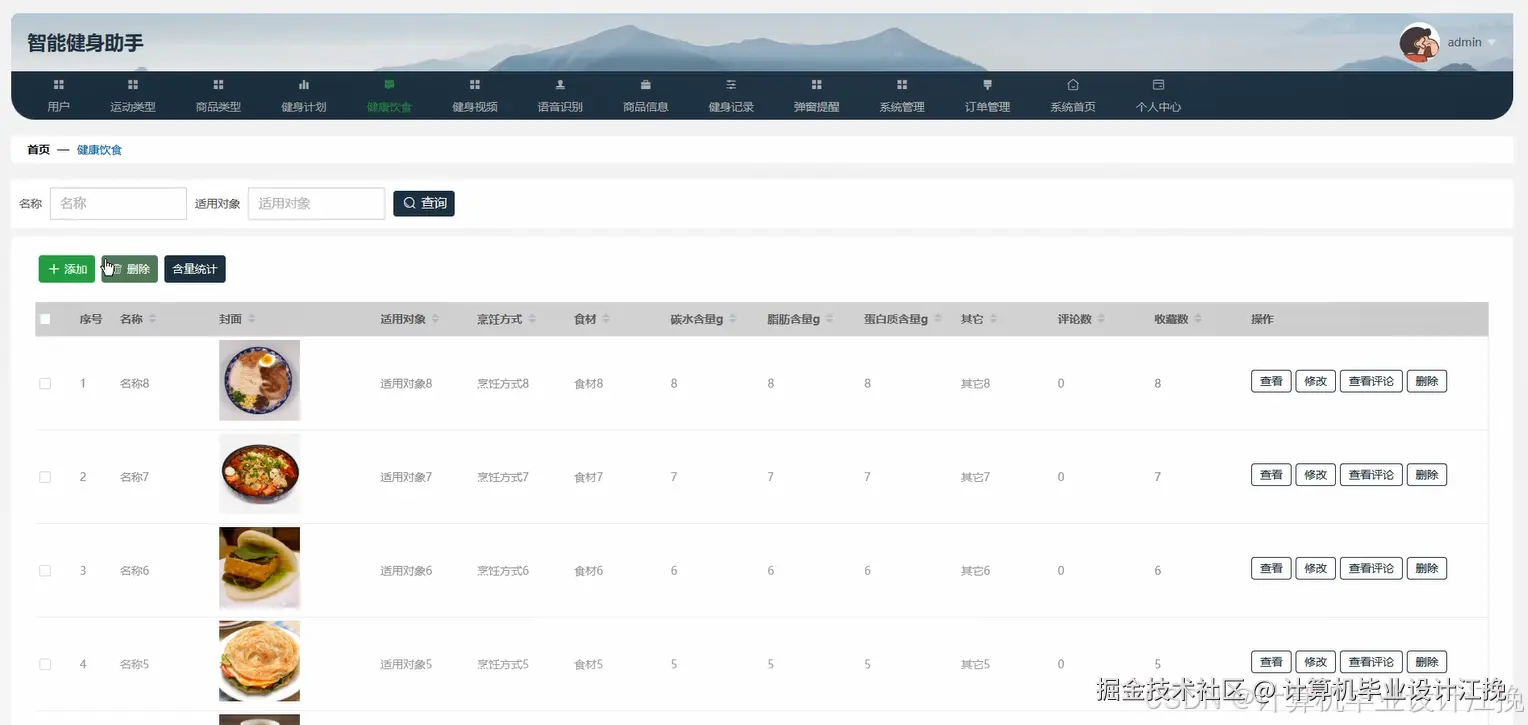Click 查看 for row 名称7
Viewport: 1528px width, 725px height.
pos(1271,475)
